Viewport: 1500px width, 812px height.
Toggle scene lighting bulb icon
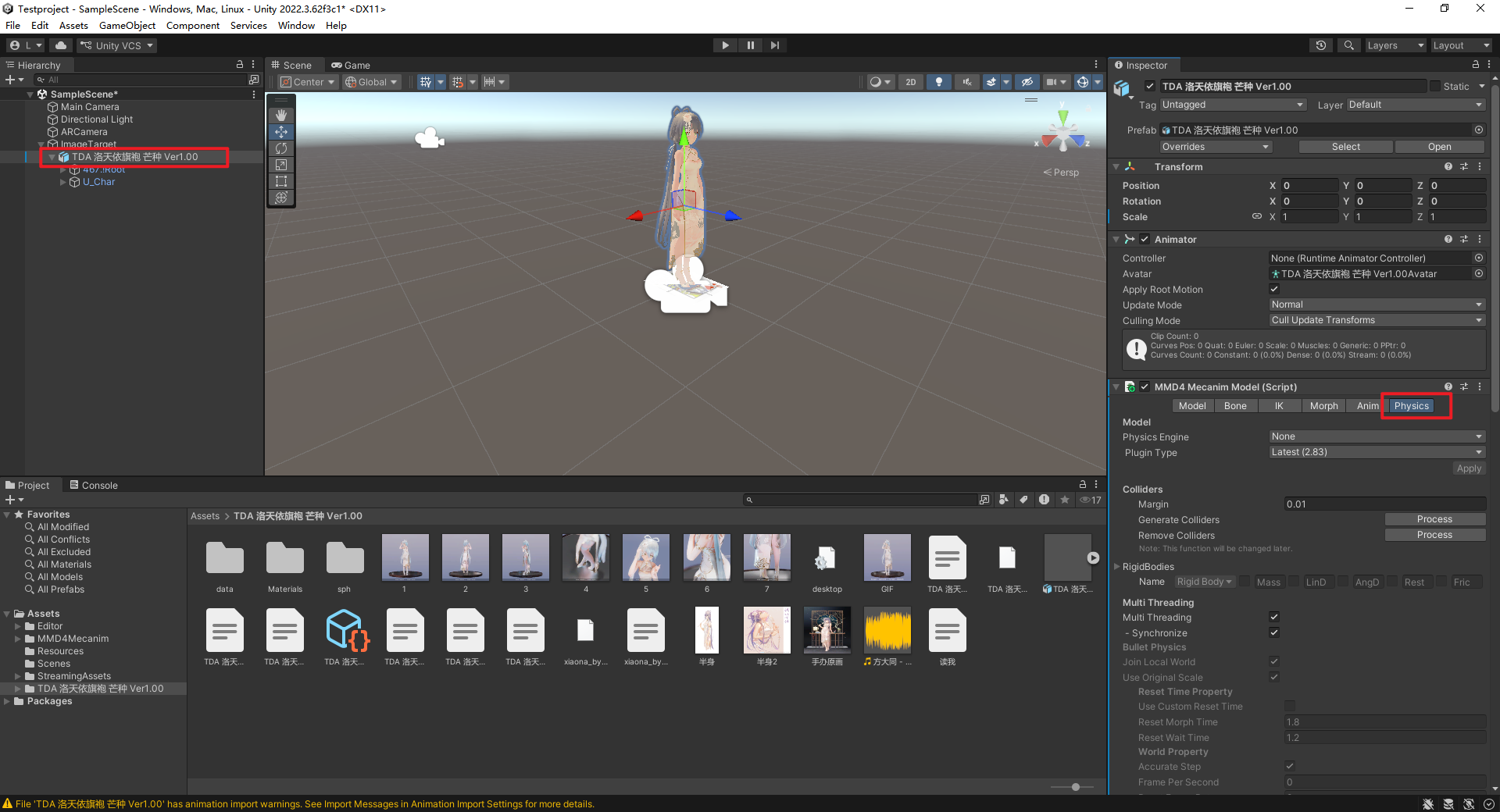click(x=938, y=82)
